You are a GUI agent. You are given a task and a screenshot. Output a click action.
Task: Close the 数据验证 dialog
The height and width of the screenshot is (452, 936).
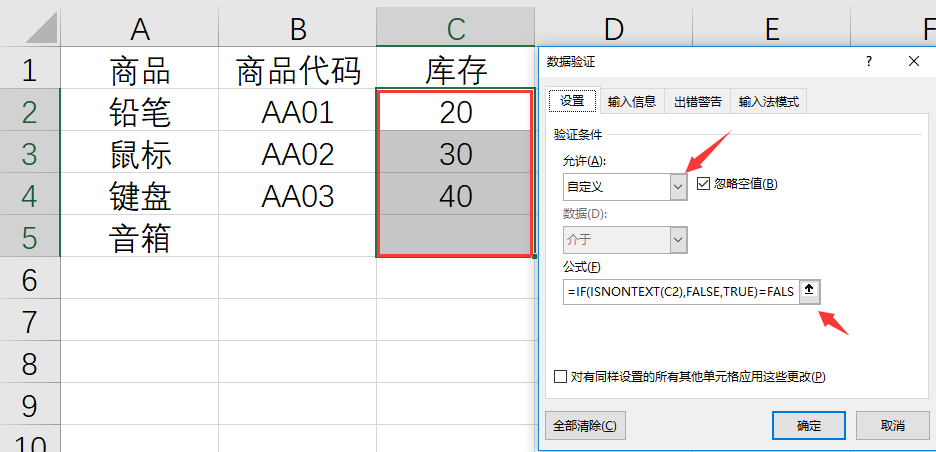tap(913, 61)
